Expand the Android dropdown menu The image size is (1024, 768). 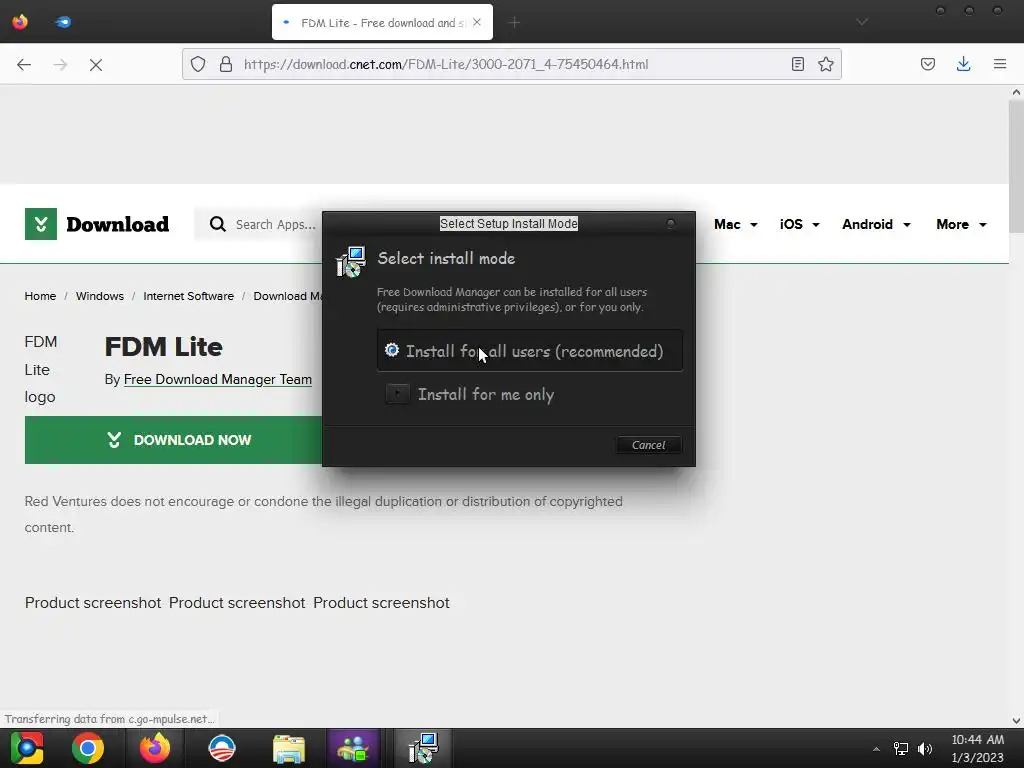876,225
